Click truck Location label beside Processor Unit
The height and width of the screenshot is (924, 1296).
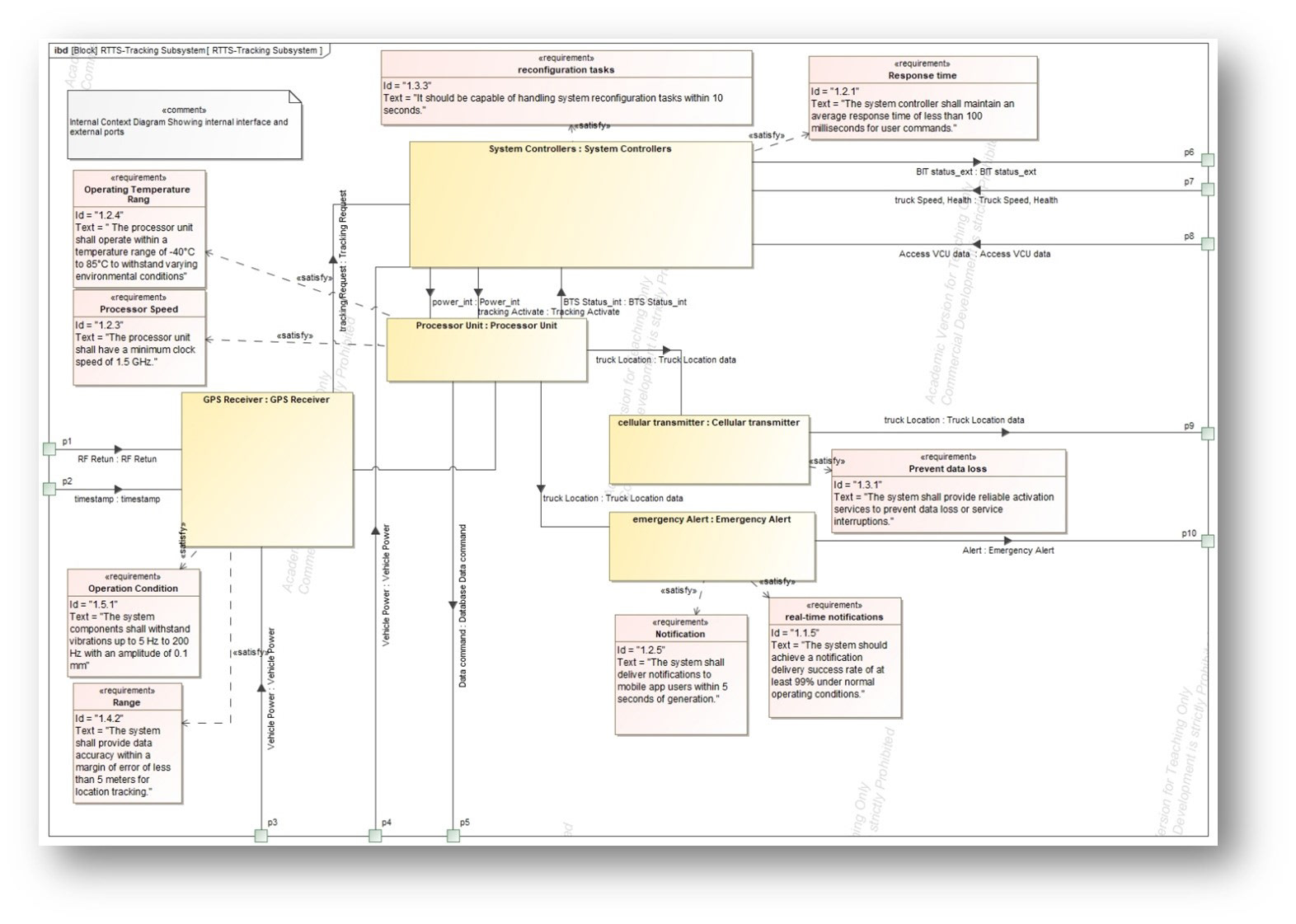tap(665, 359)
